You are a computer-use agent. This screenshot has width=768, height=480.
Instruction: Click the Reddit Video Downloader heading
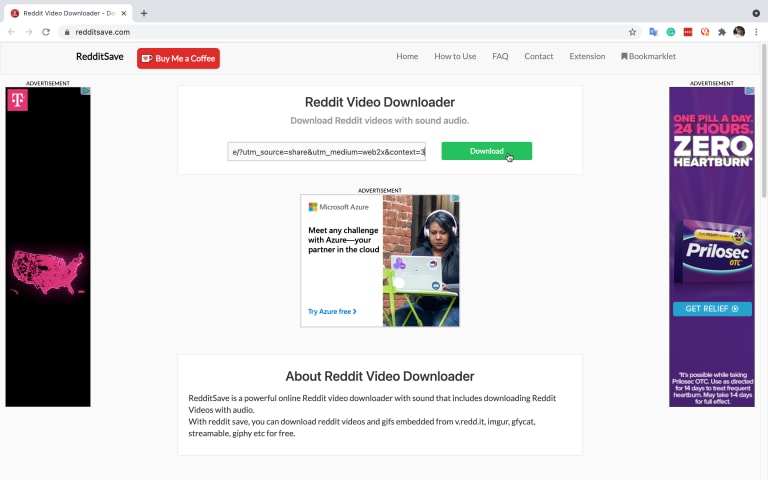pos(380,102)
